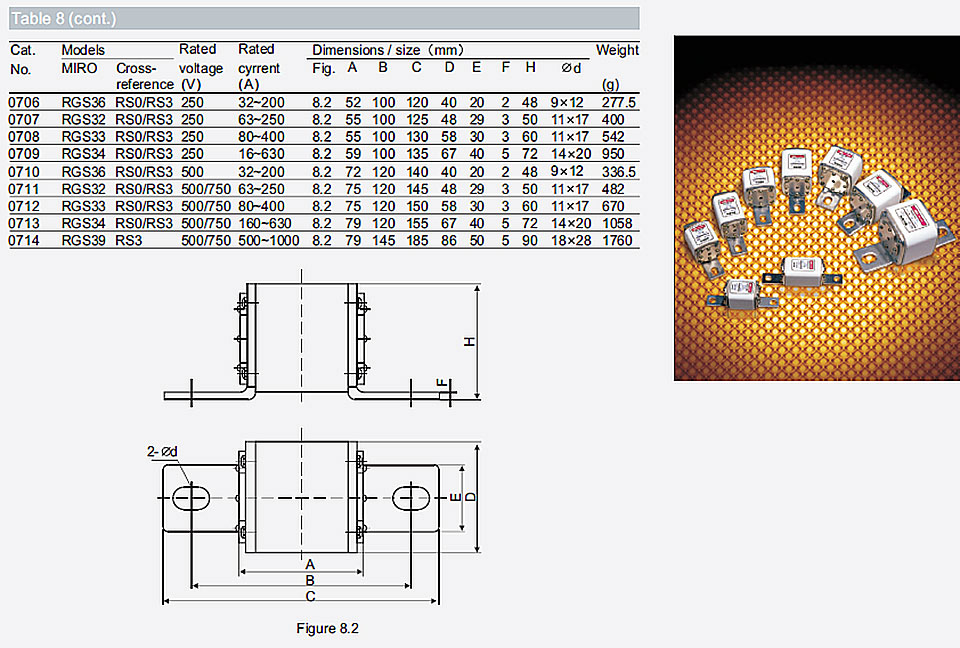Select catalog number 0707 cell
The height and width of the screenshot is (648, 960).
coord(24,119)
